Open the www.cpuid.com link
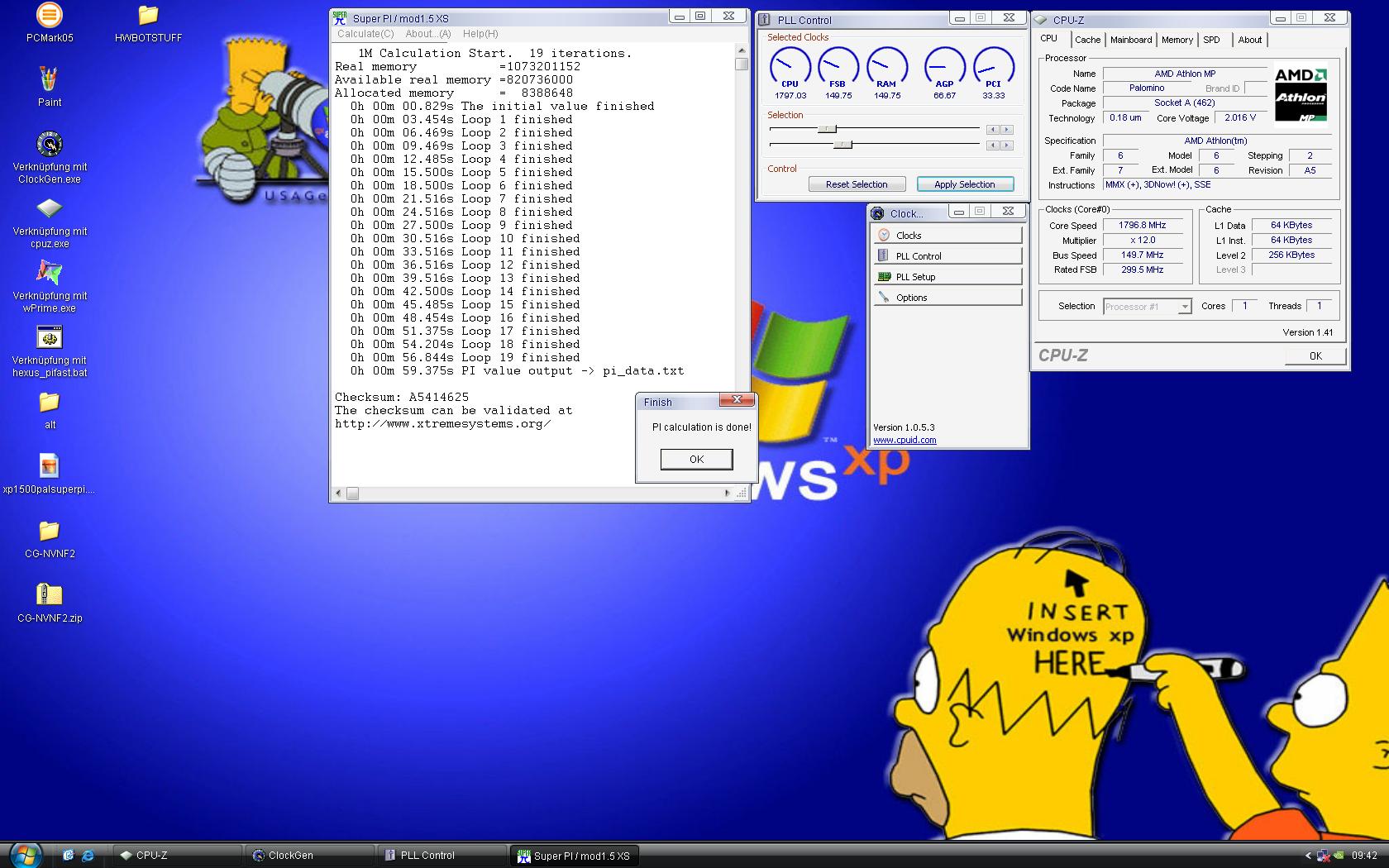The width and height of the screenshot is (1389, 868). [x=905, y=440]
